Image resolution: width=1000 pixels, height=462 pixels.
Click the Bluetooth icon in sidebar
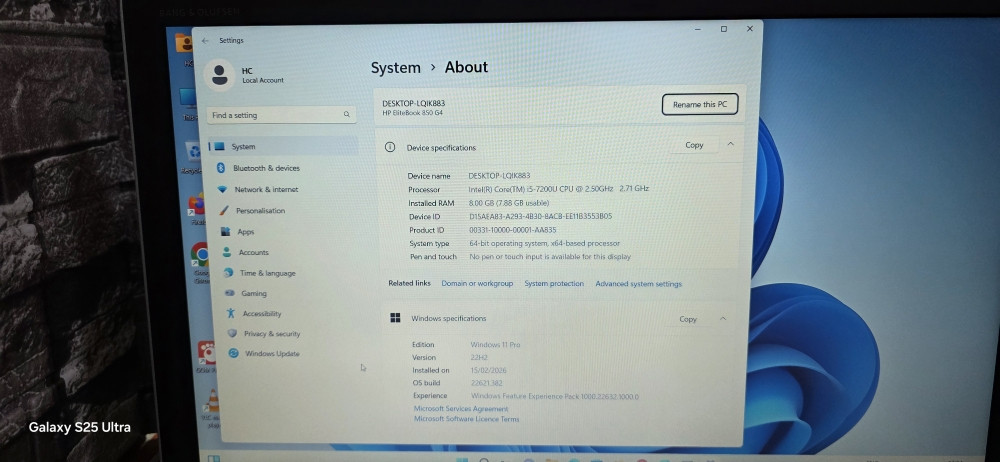[221, 168]
